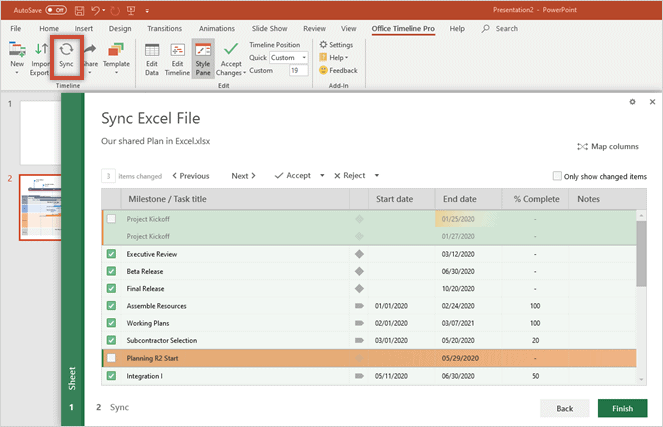Viewport: 663px width, 427px height.
Task: Click the milestone diamond for Beta Release
Action: [x=359, y=271]
